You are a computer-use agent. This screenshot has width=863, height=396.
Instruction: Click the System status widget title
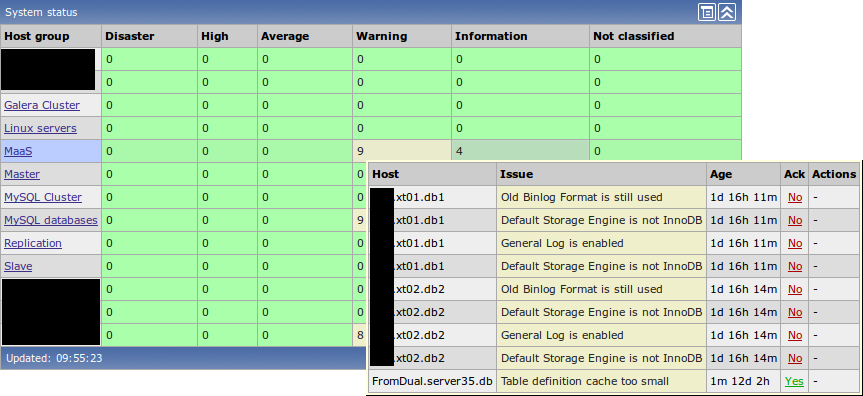pos(41,12)
